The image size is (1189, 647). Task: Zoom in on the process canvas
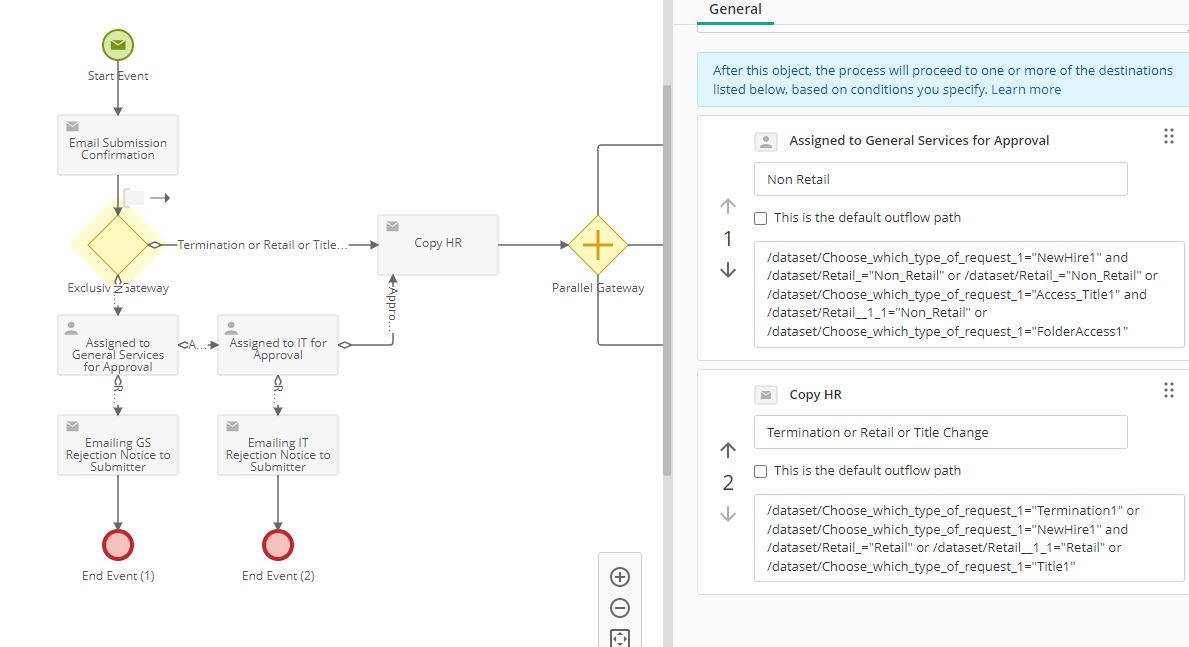pos(619,577)
